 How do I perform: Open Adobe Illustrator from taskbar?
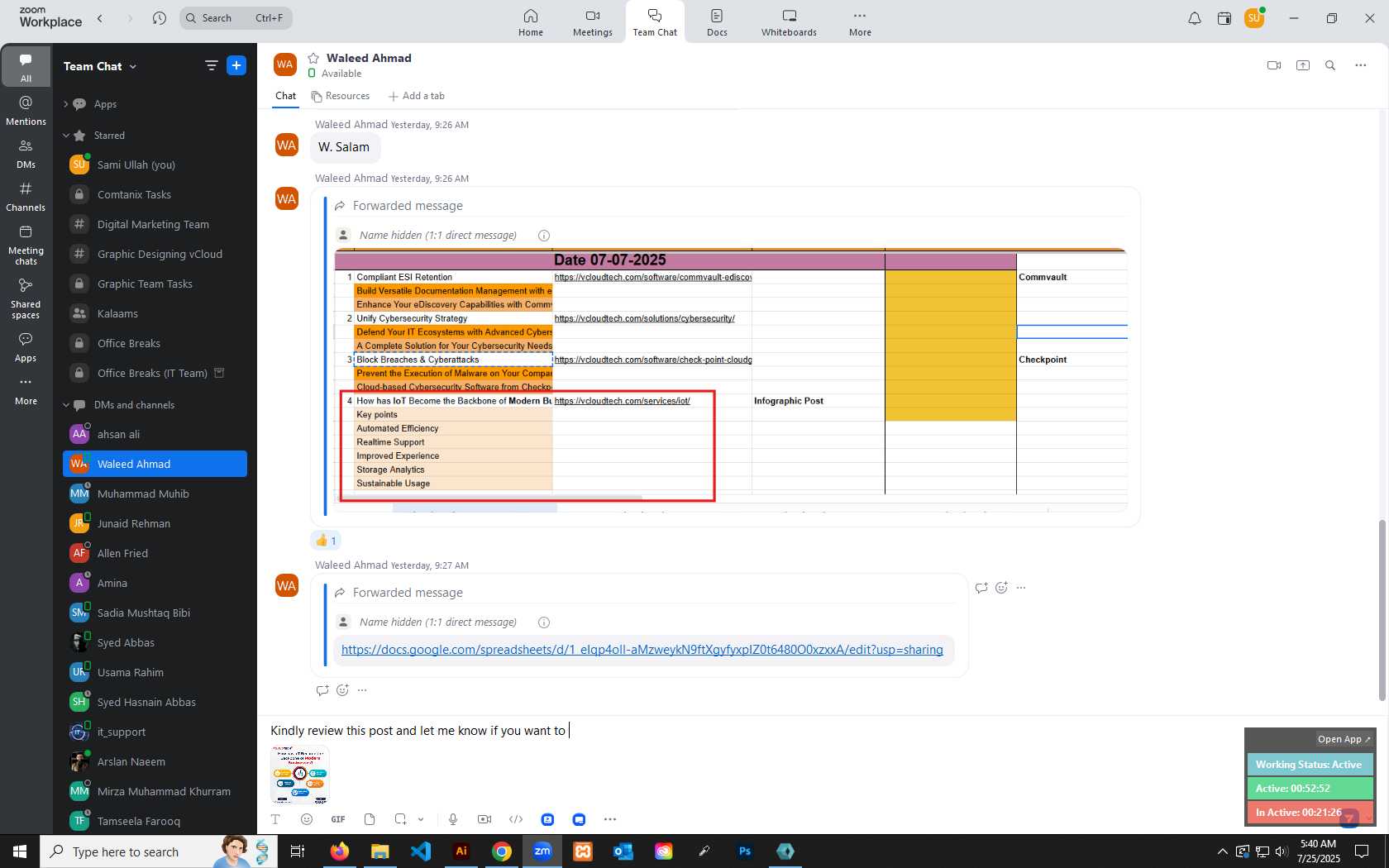(x=461, y=851)
